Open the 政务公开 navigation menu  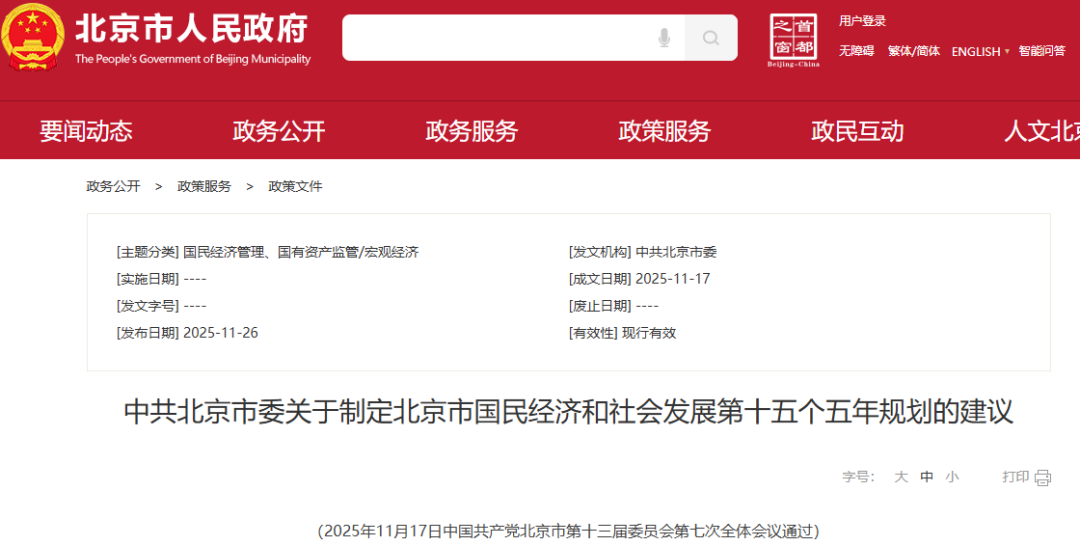[x=279, y=131]
